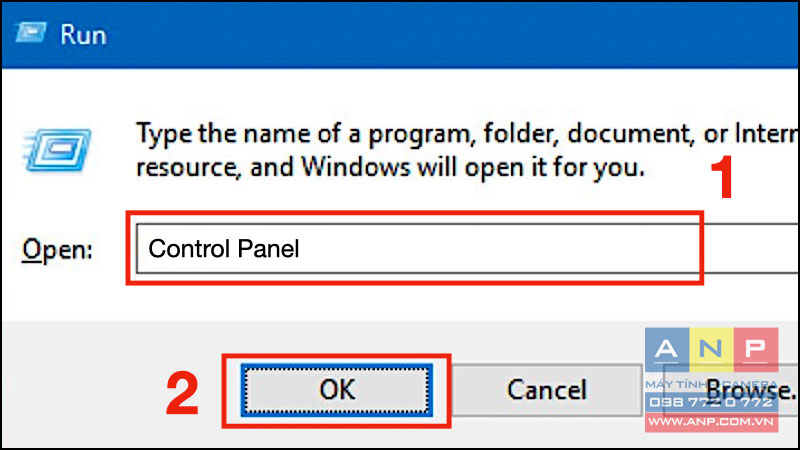Click the yellow letter N logo tile

coord(711,349)
